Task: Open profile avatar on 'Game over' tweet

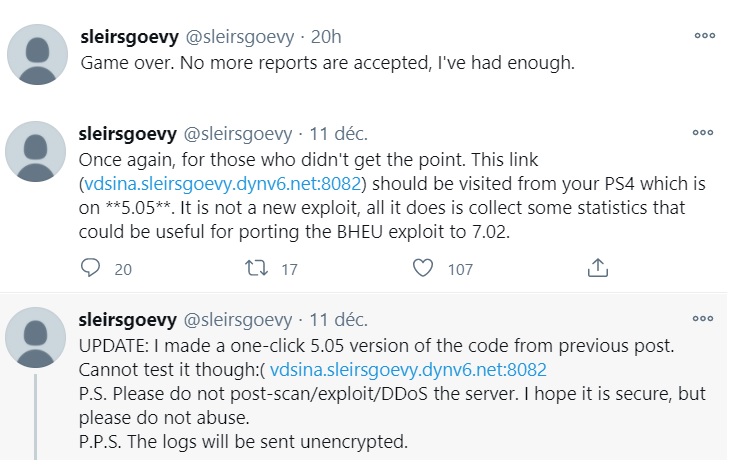Action: click(37, 55)
